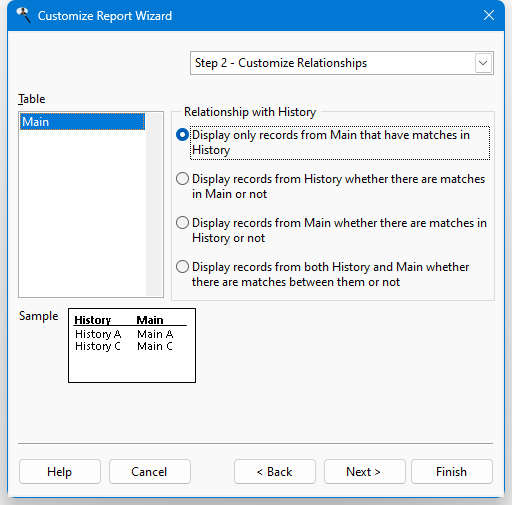Screen dimensions: 512x505
Task: Go to previous step with Back
Action: 275,472
